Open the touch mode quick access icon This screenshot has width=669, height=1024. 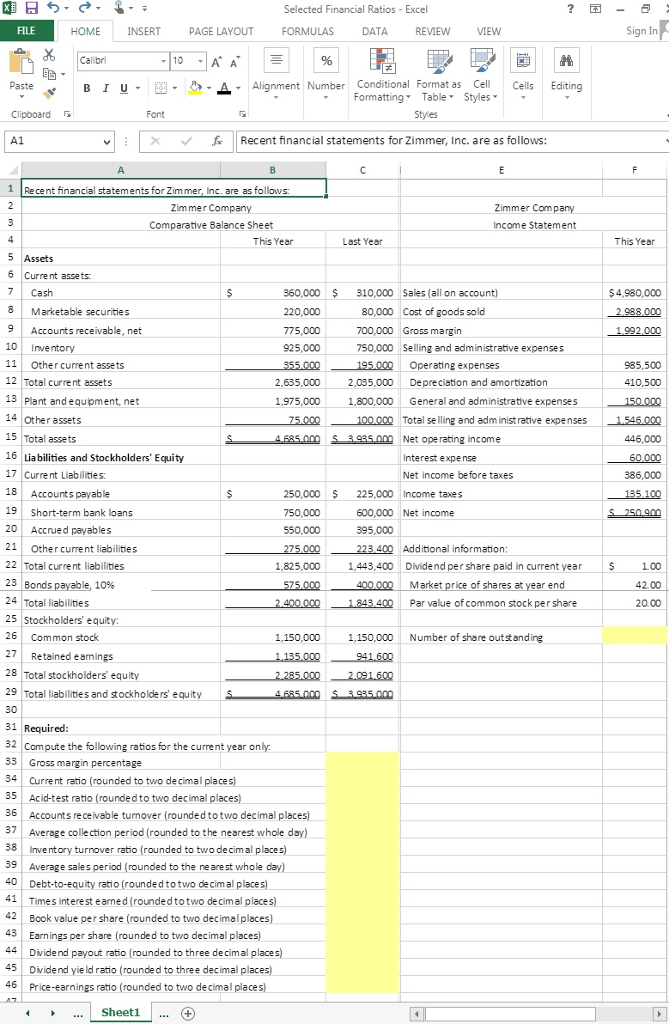[x=119, y=8]
